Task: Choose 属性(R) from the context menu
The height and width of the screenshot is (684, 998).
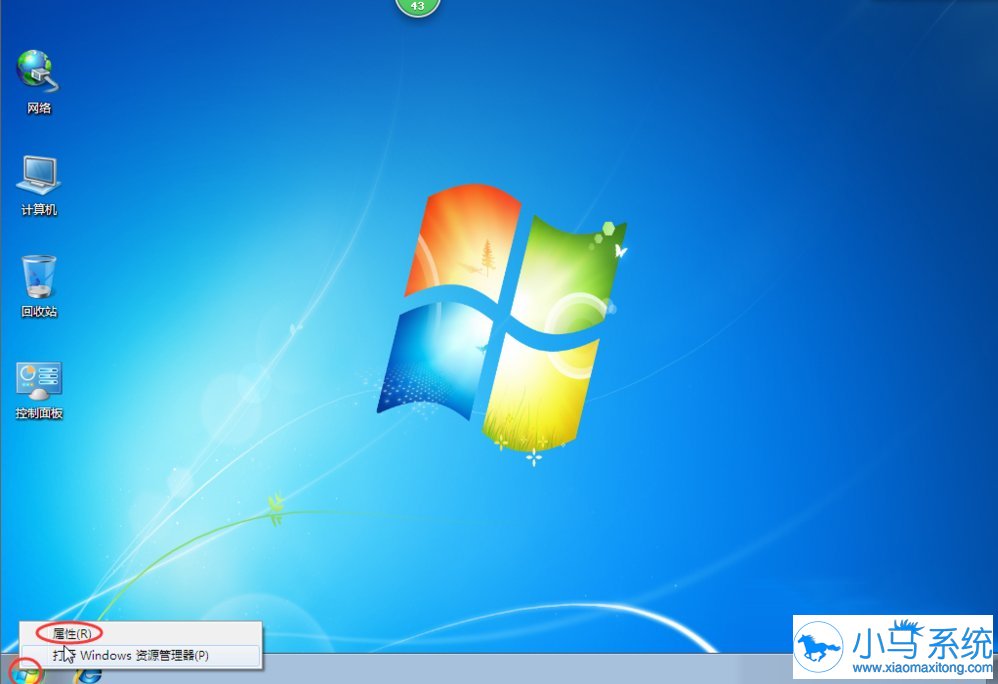Action: point(140,633)
